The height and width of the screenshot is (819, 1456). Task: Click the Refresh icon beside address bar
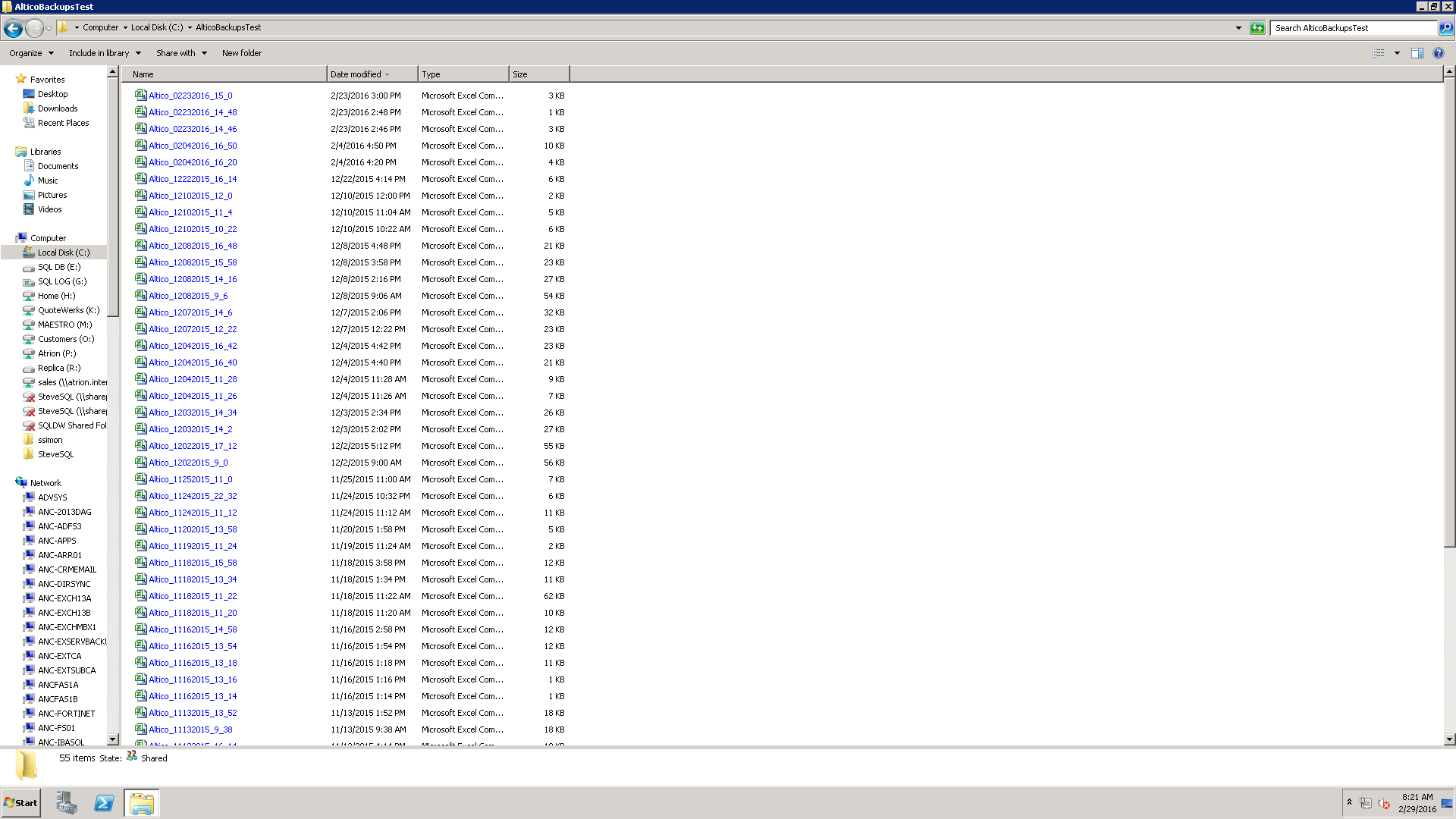(x=1257, y=28)
